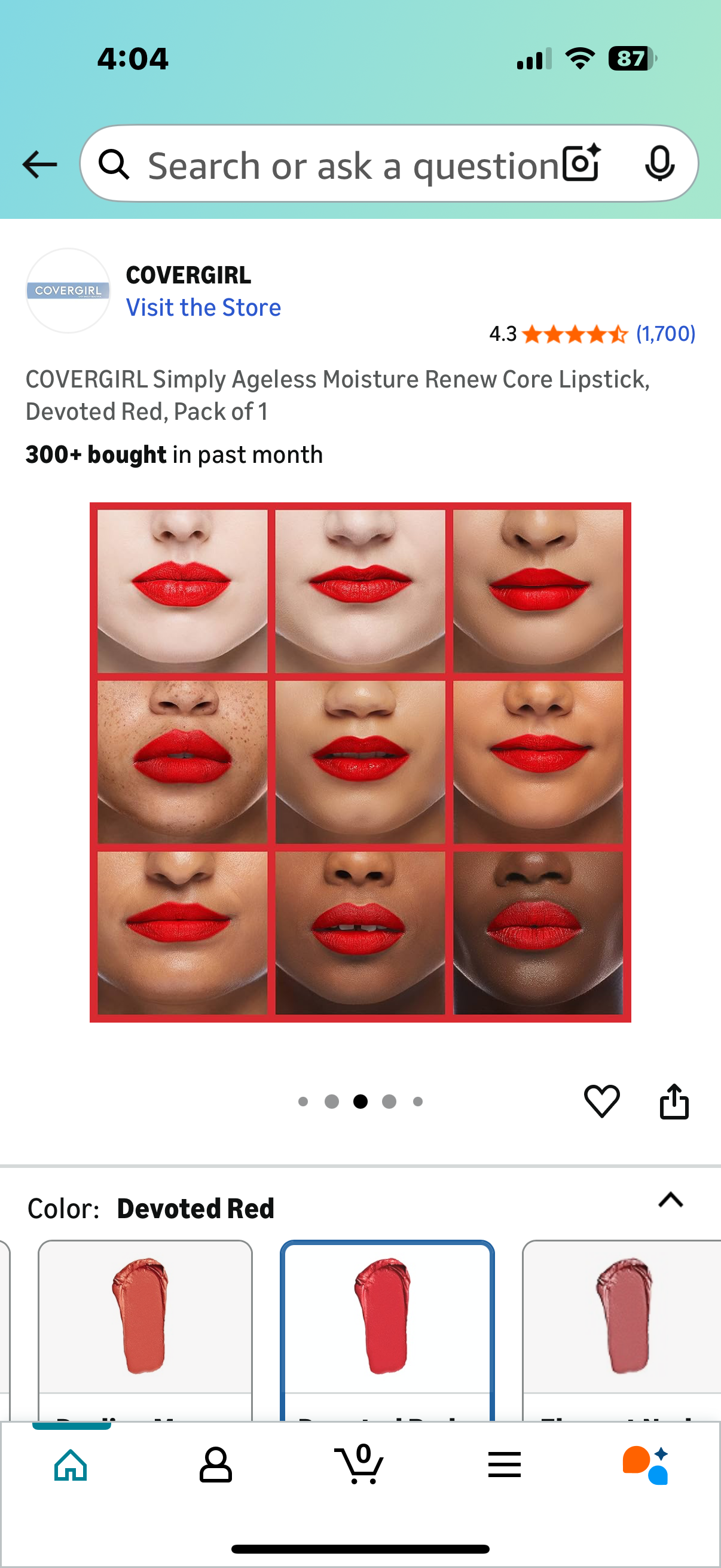The width and height of the screenshot is (721, 1568).
Task: Open the shopping cart icon
Action: pyautogui.click(x=359, y=1463)
